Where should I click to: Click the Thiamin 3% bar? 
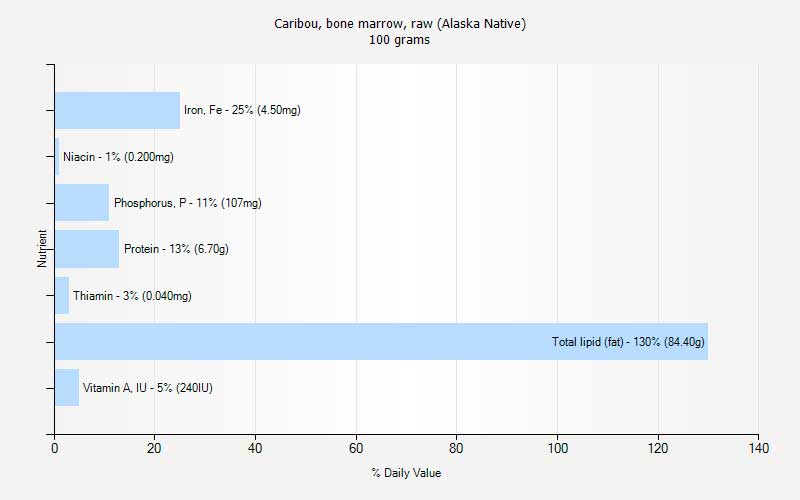(62, 295)
